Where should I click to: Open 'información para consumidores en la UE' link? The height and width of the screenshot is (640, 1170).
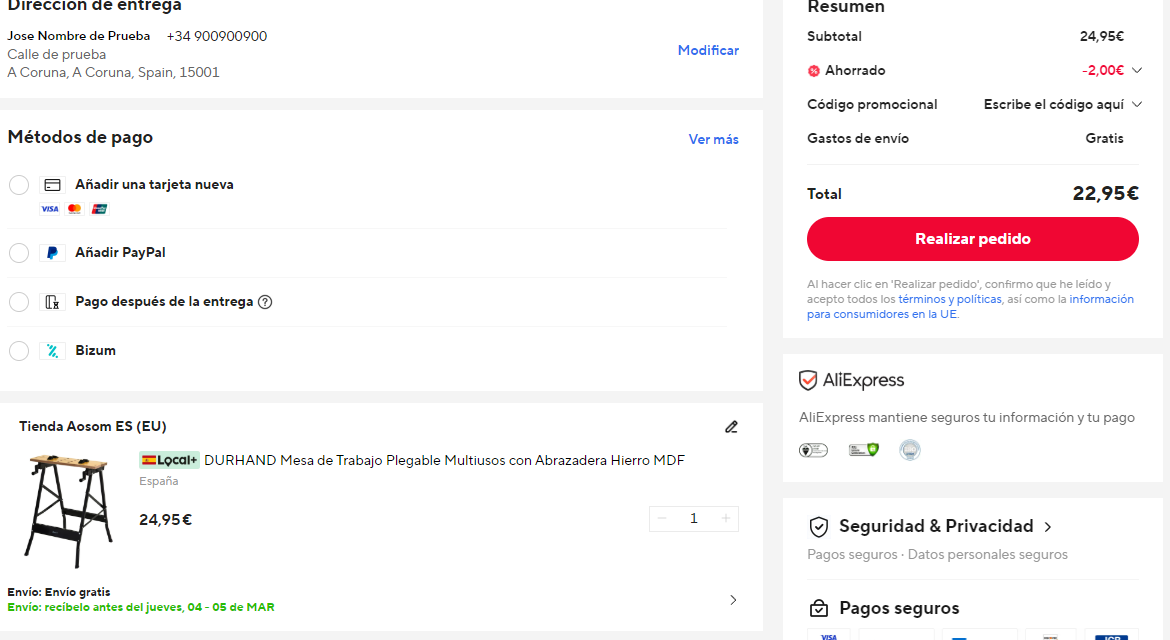pos(970,307)
